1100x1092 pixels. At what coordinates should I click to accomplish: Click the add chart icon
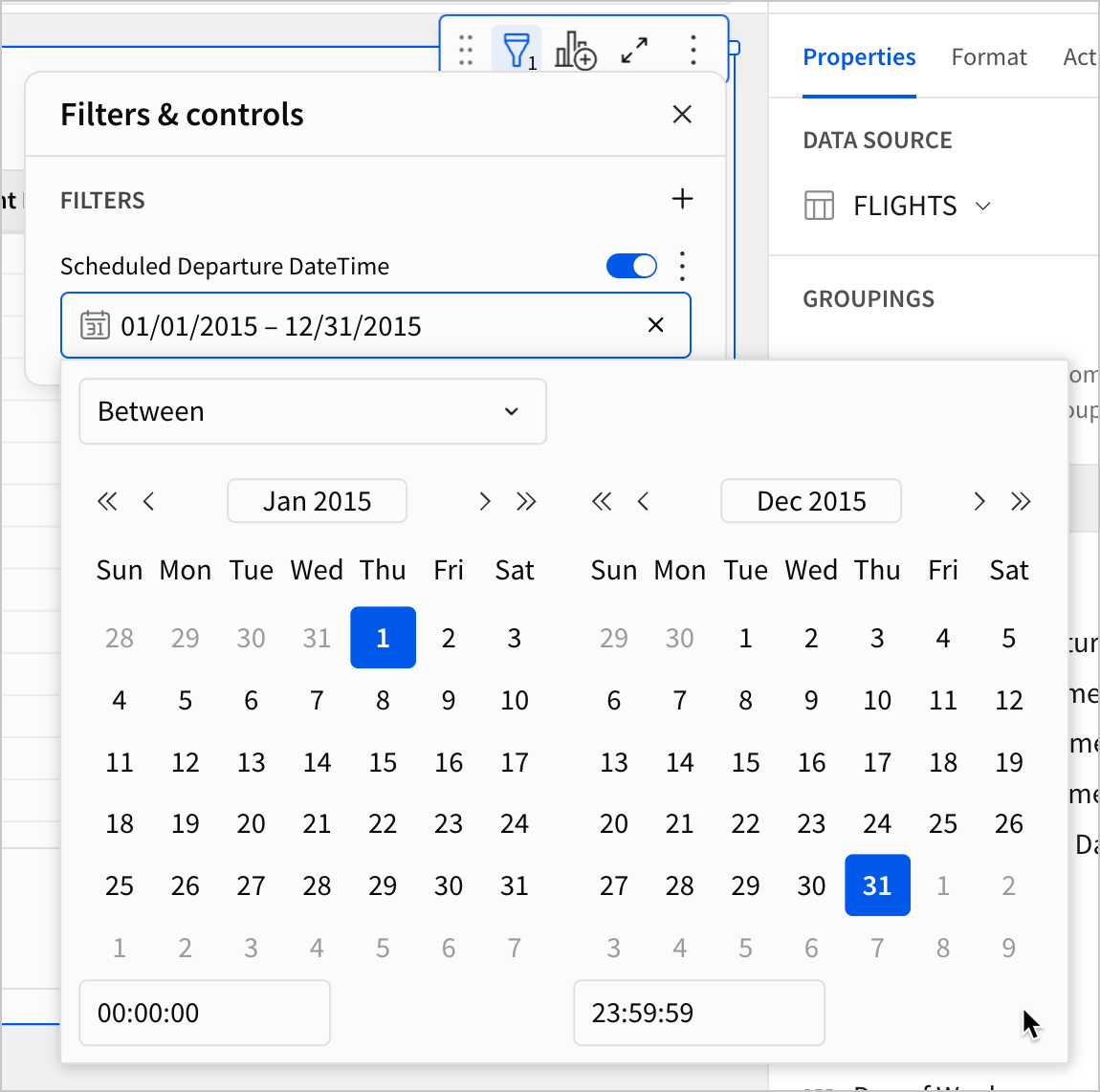(x=575, y=50)
